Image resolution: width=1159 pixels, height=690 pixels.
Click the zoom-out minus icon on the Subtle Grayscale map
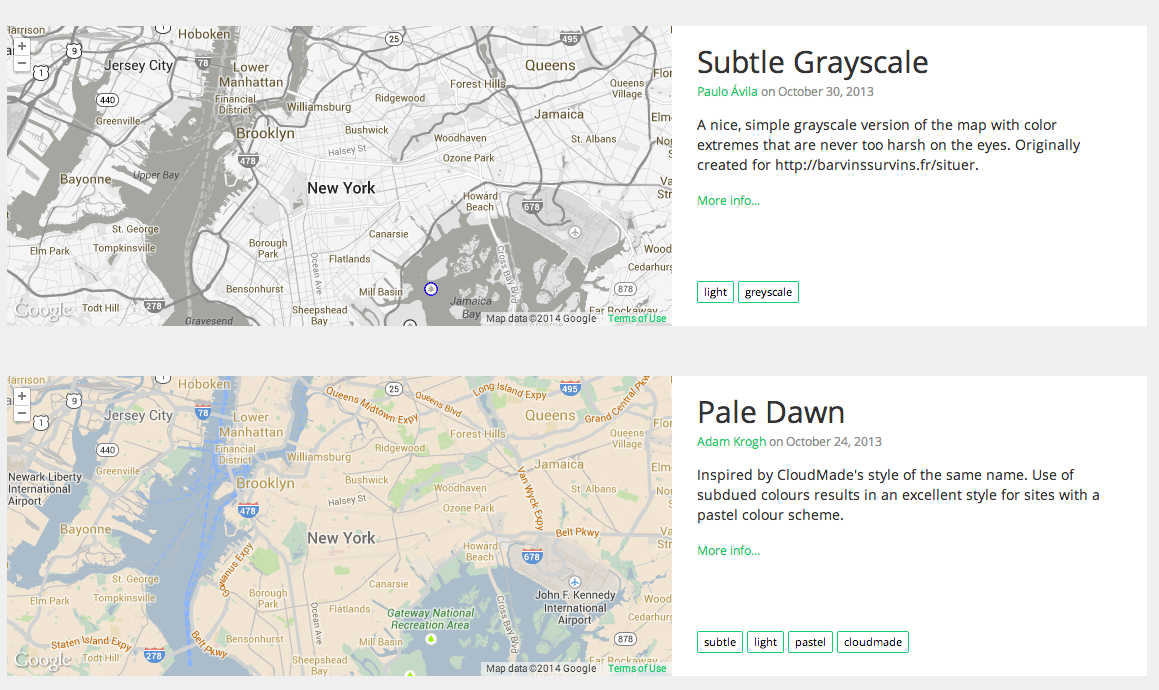pos(21,63)
